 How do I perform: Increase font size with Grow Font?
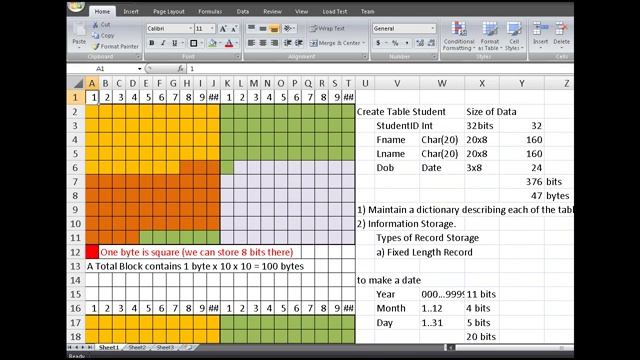(x=223, y=29)
